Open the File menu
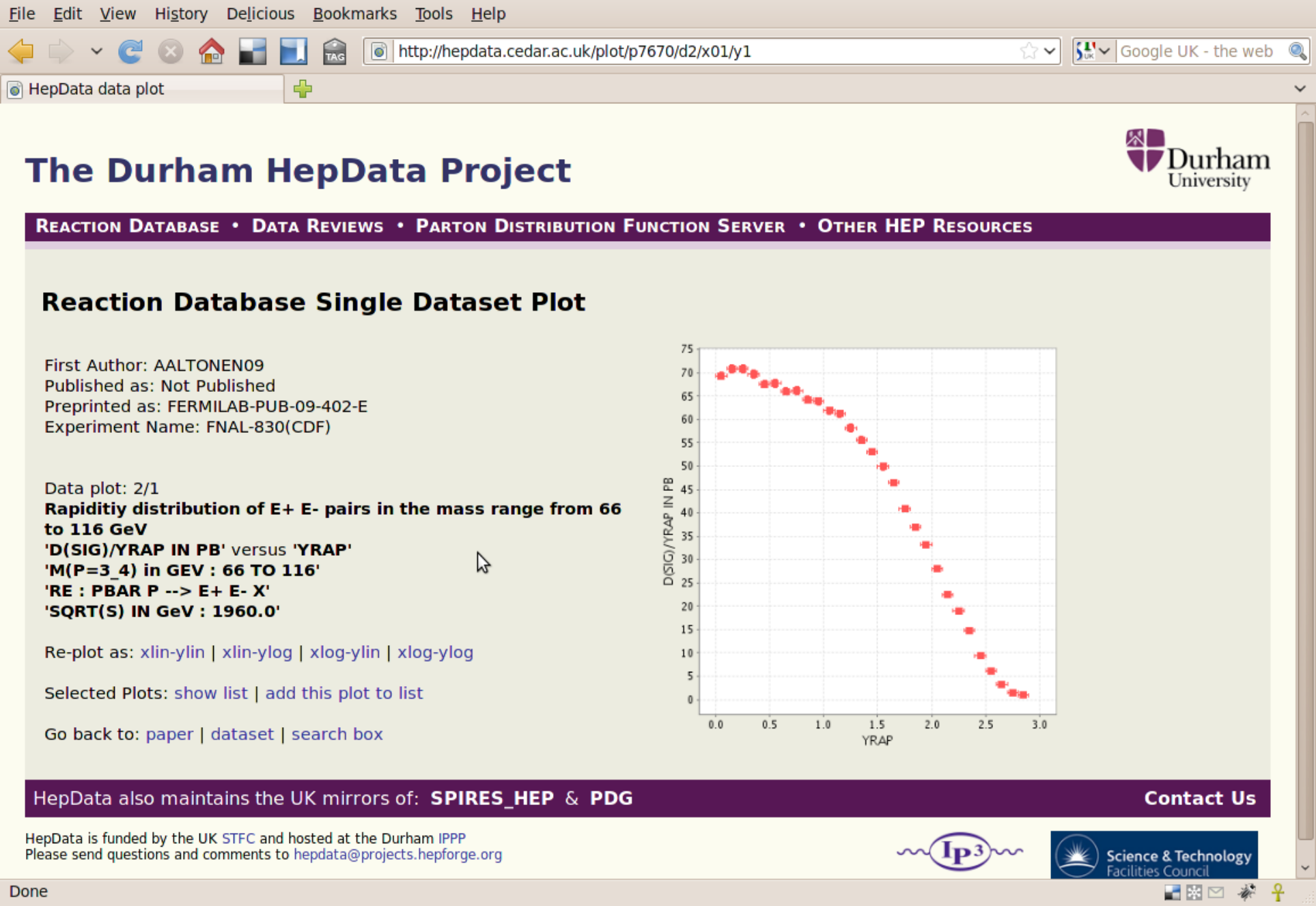 (22, 14)
